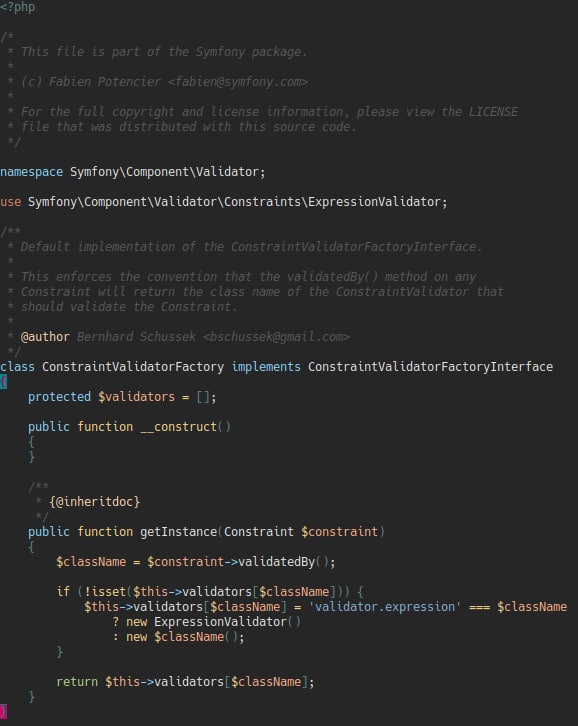Click 'Default implementation of the ConstraintValidatorFactoryInterface.' comment

251,247
